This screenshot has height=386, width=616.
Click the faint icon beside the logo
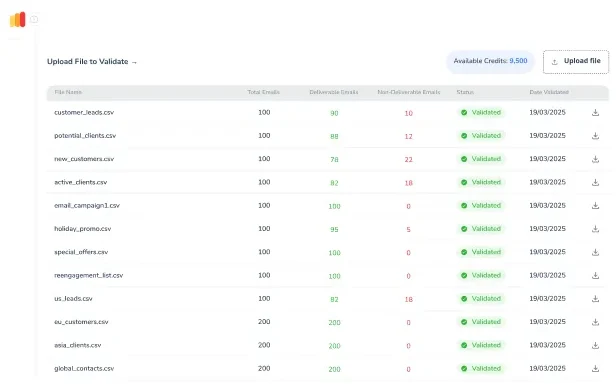click(34, 19)
